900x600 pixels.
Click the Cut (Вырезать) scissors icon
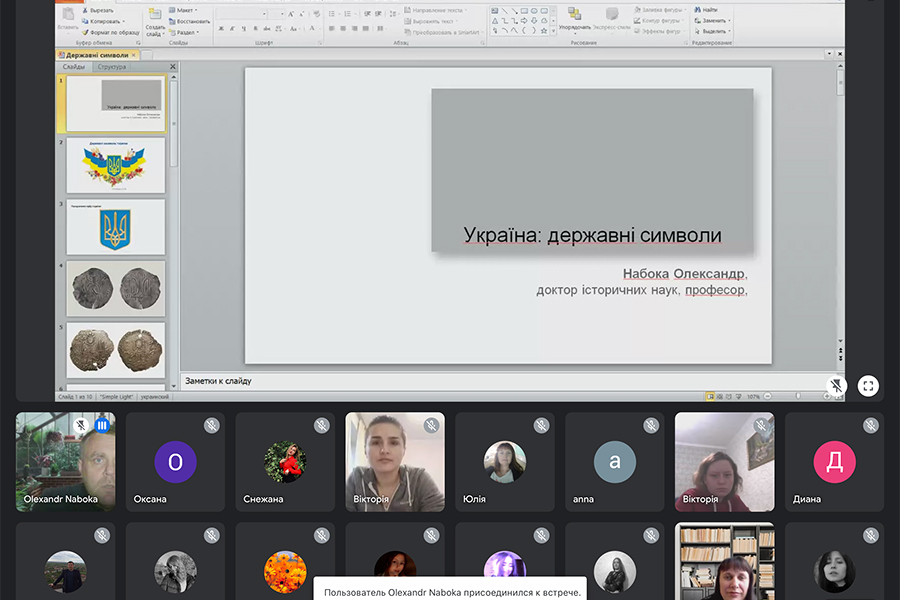pyautogui.click(x=84, y=10)
